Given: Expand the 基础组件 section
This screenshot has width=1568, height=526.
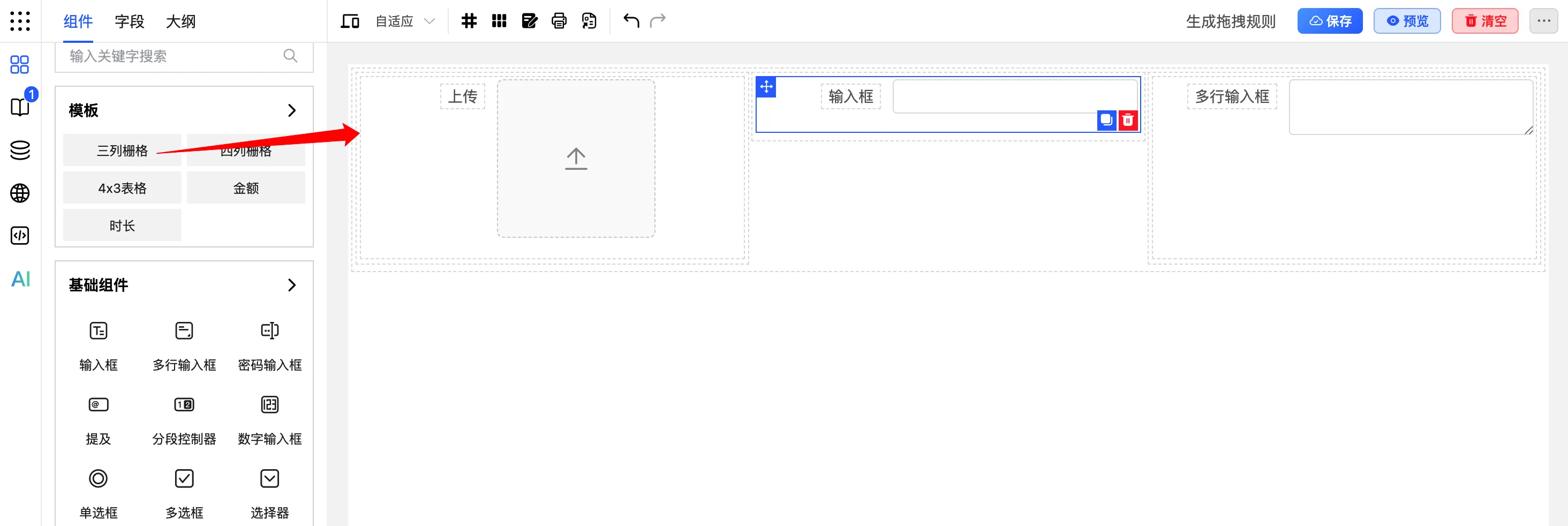Looking at the screenshot, I should pos(292,284).
